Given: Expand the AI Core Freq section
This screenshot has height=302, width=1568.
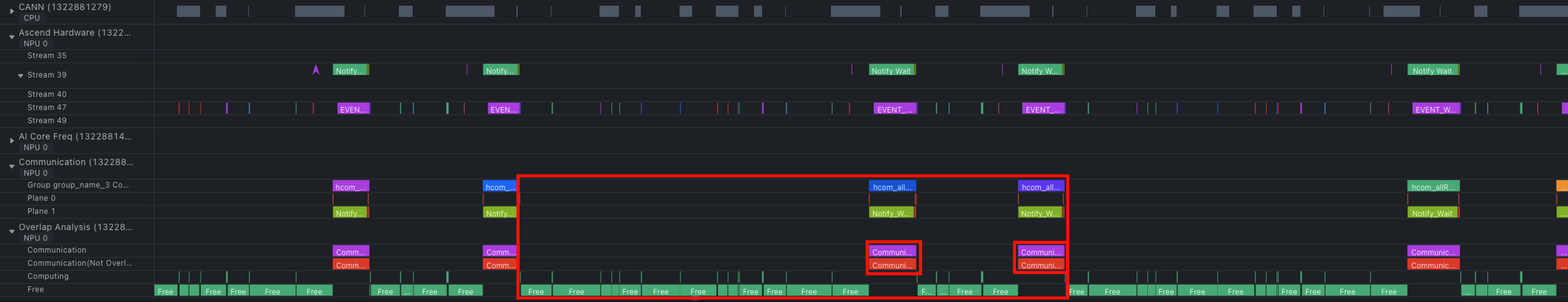Looking at the screenshot, I should pos(12,141).
